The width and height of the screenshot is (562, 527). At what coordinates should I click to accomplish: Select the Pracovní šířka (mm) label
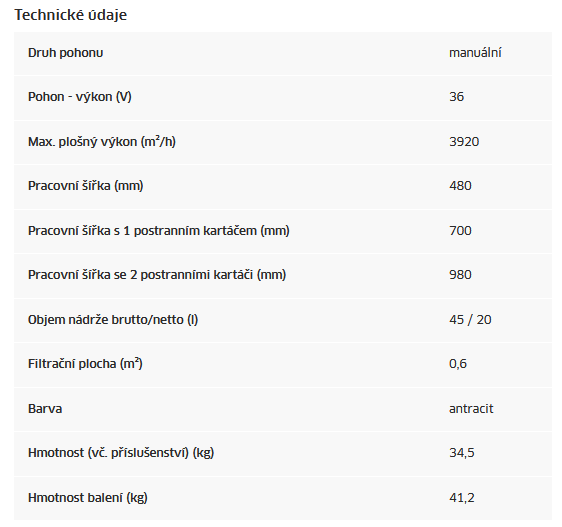pos(86,186)
